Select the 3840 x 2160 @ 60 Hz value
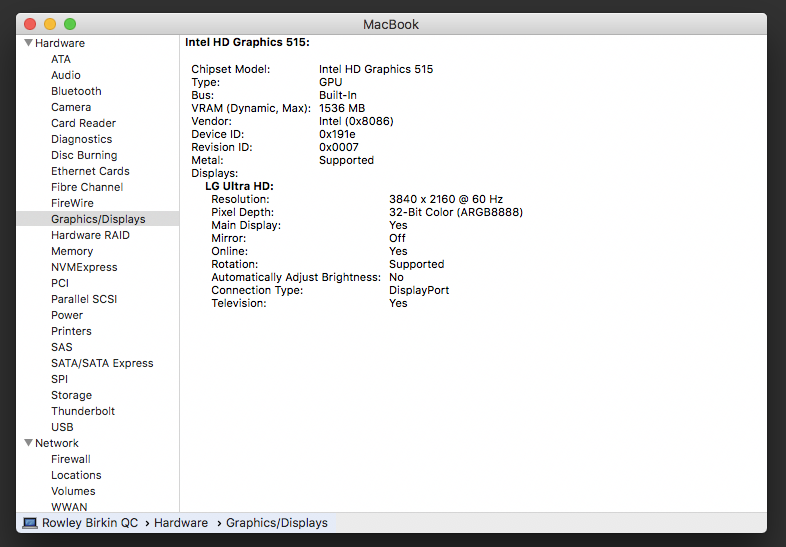786x547 pixels. [446, 200]
